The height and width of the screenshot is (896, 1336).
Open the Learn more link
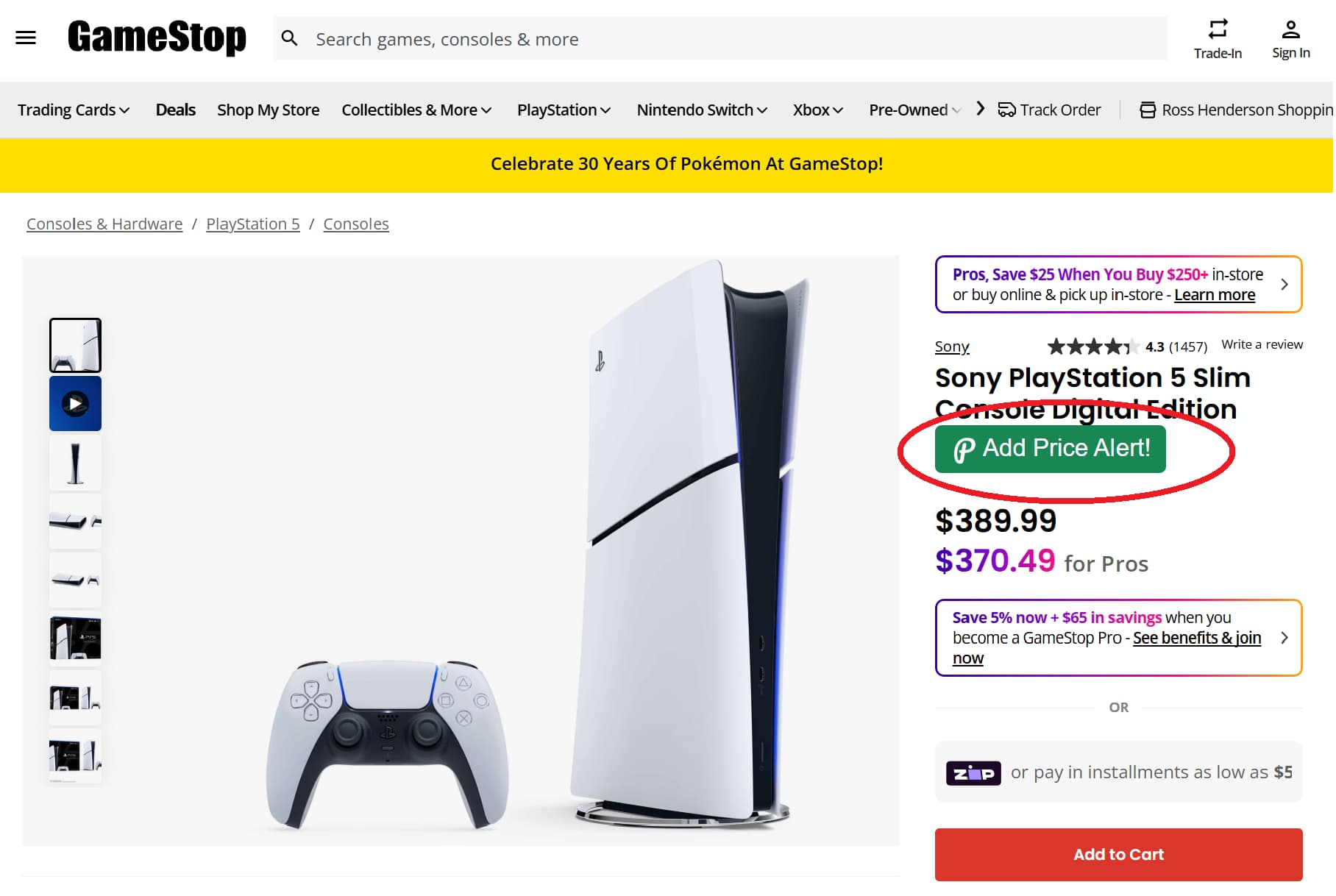(x=1214, y=294)
